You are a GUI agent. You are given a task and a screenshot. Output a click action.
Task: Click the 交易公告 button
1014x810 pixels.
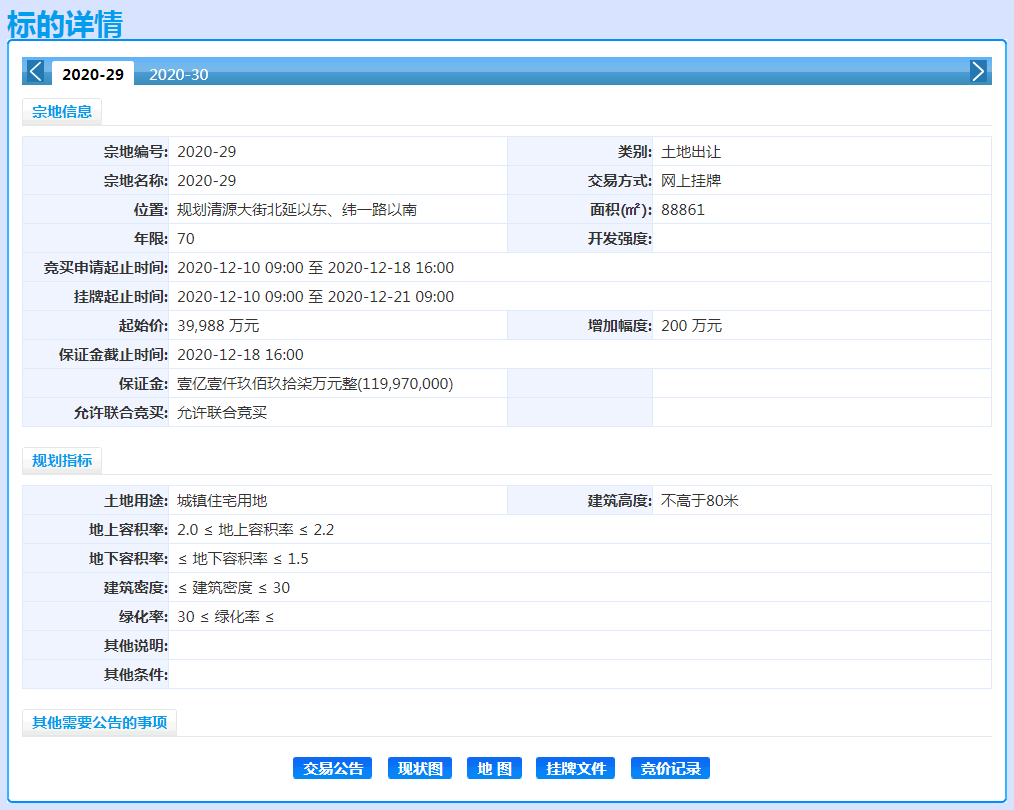332,768
